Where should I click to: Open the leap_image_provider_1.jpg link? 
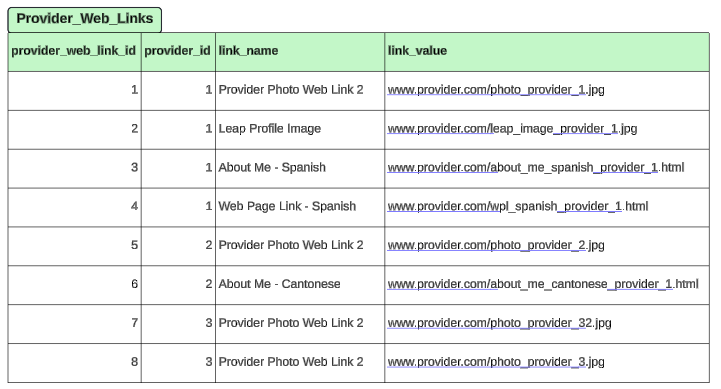(x=512, y=129)
